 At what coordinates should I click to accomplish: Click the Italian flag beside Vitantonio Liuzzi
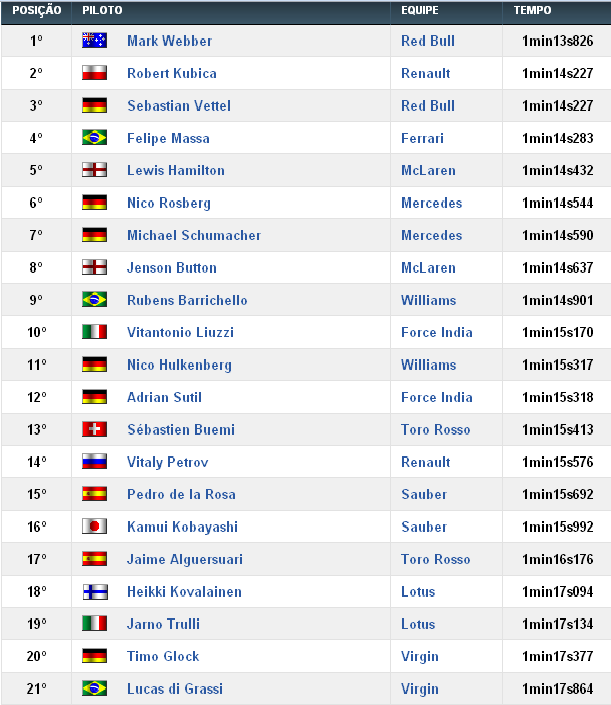(x=94, y=332)
